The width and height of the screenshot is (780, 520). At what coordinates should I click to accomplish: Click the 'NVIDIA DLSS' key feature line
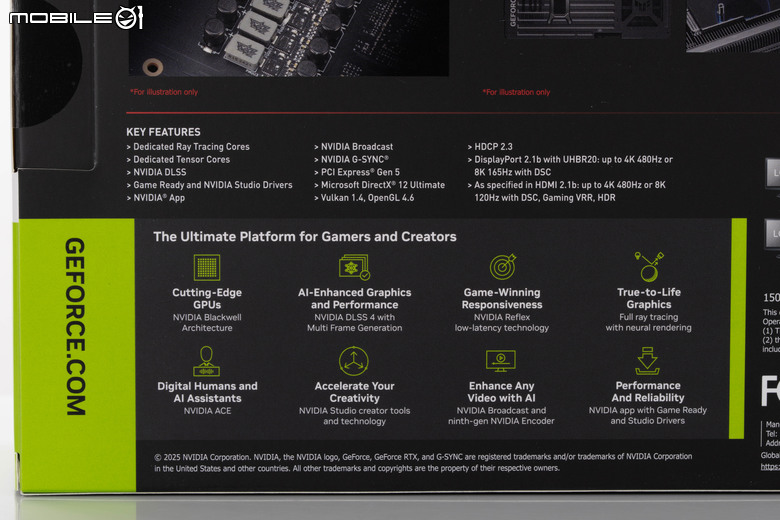tap(156, 172)
